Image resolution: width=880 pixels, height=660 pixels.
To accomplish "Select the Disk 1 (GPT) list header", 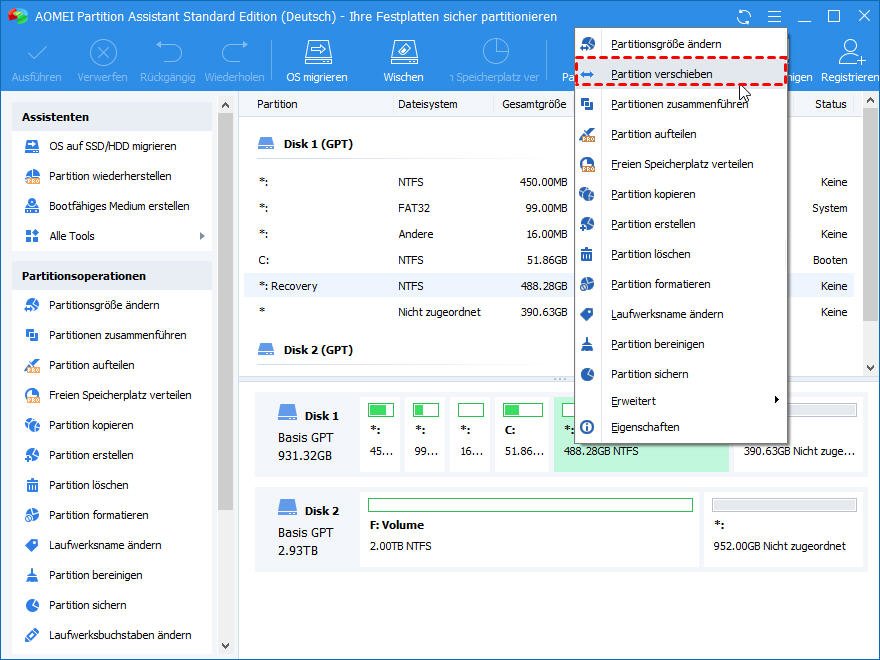I will pyautogui.click(x=305, y=144).
